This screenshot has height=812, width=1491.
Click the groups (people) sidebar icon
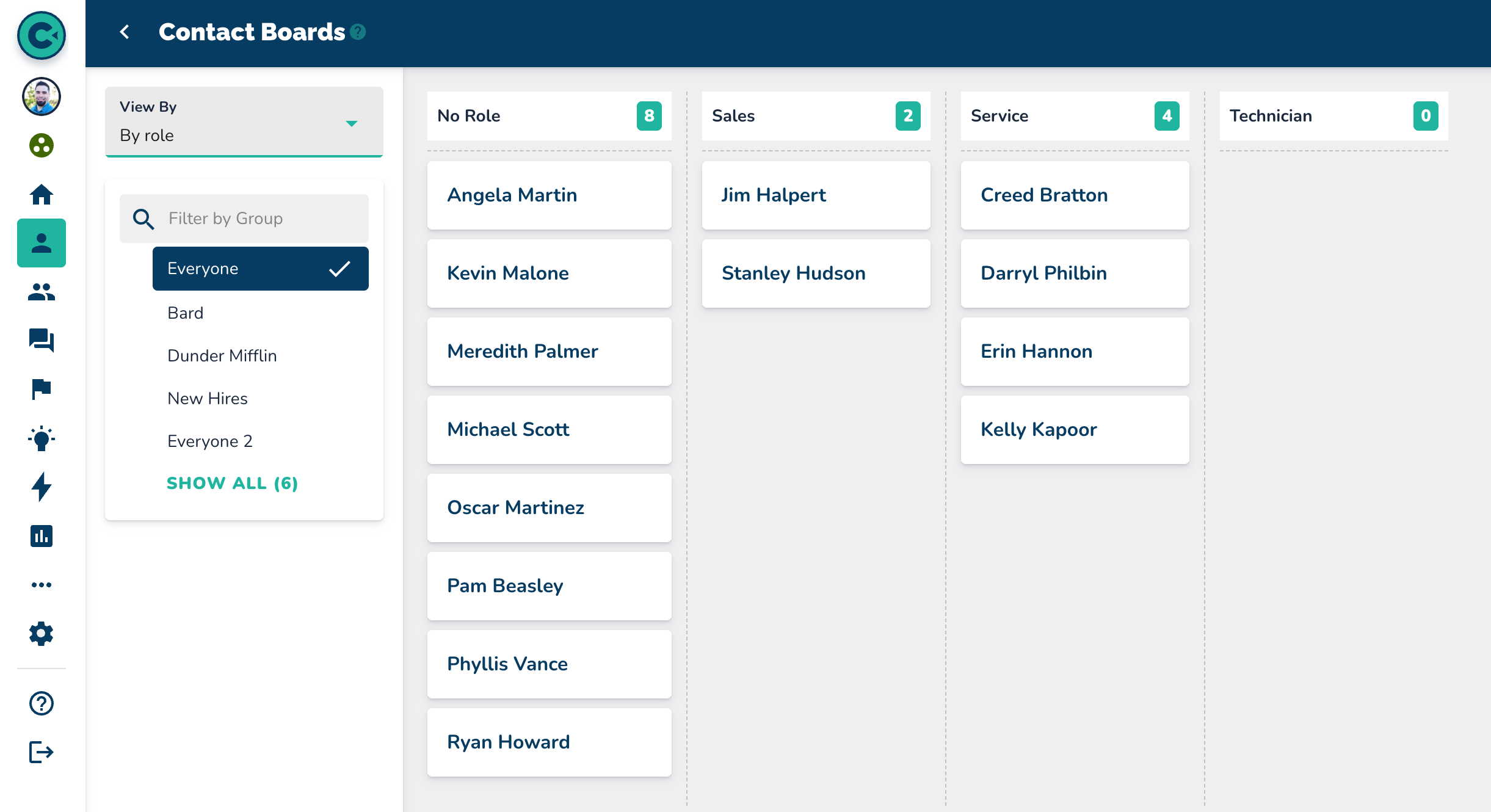click(x=42, y=292)
